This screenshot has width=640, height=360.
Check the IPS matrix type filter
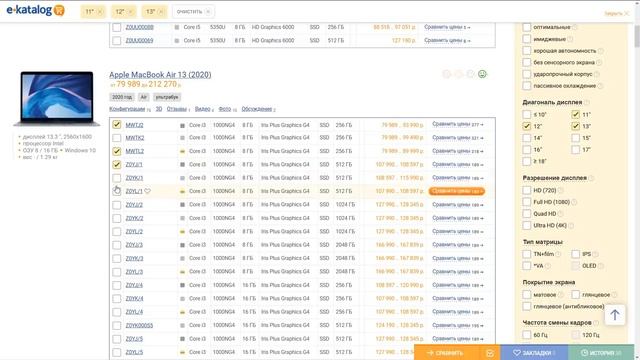point(576,254)
